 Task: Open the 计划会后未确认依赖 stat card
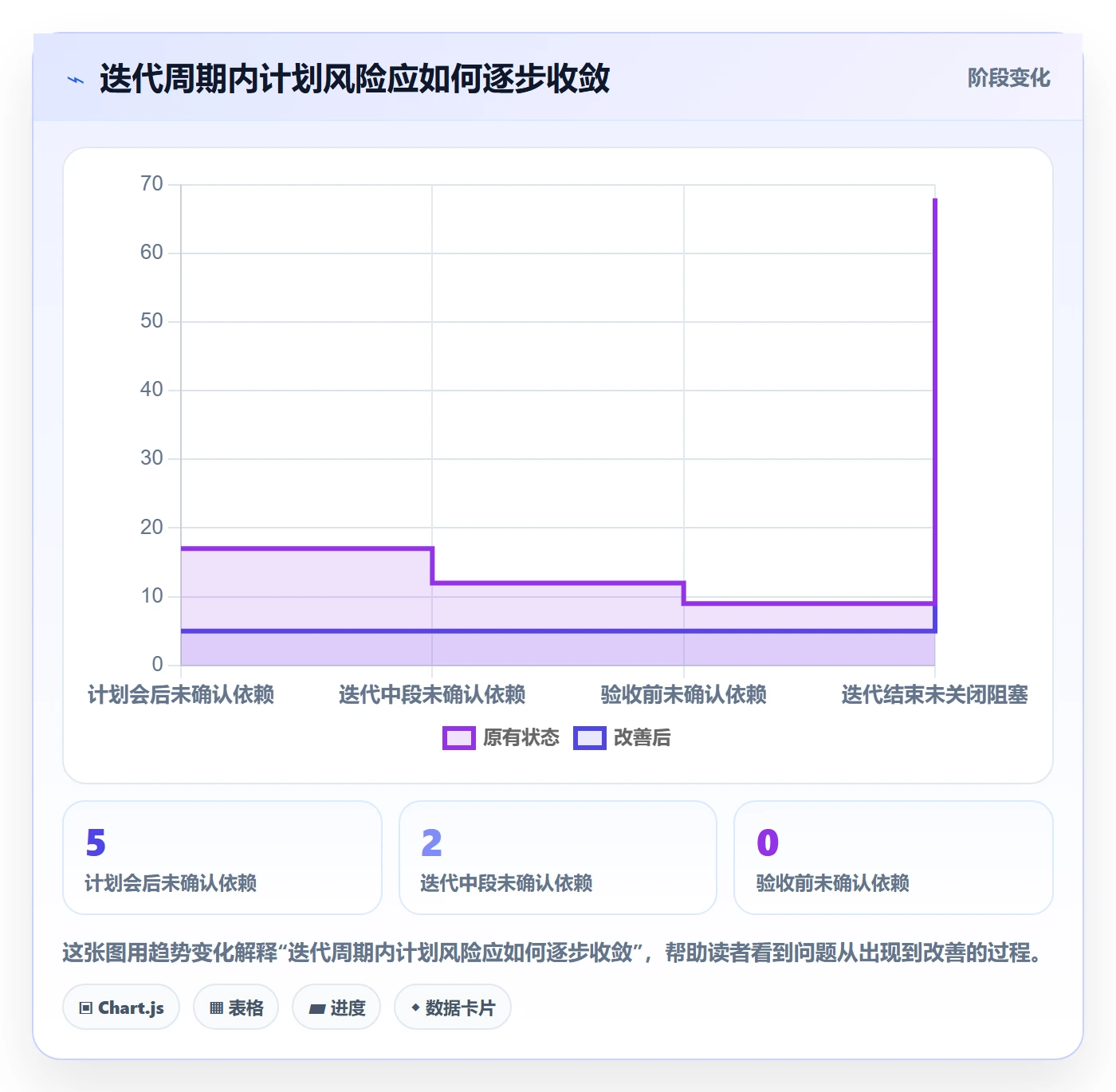click(222, 858)
